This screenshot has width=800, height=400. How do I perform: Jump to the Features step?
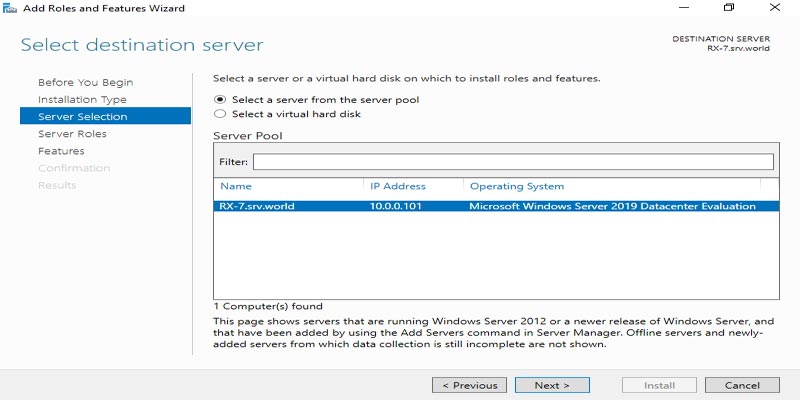click(x=61, y=151)
